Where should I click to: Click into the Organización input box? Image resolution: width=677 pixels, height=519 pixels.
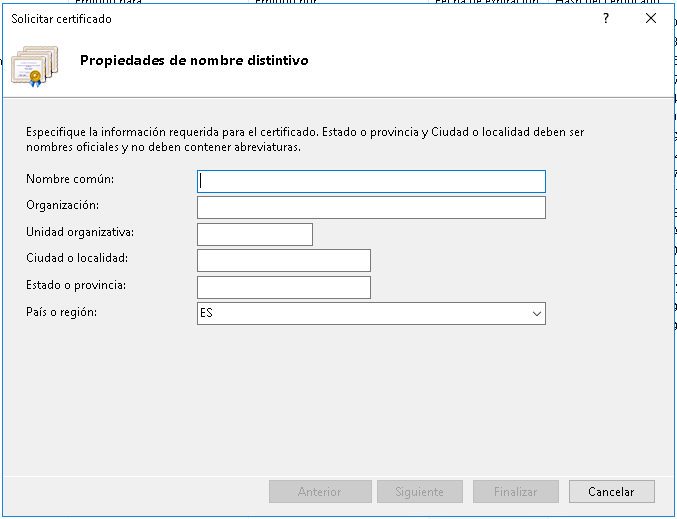[x=371, y=207]
